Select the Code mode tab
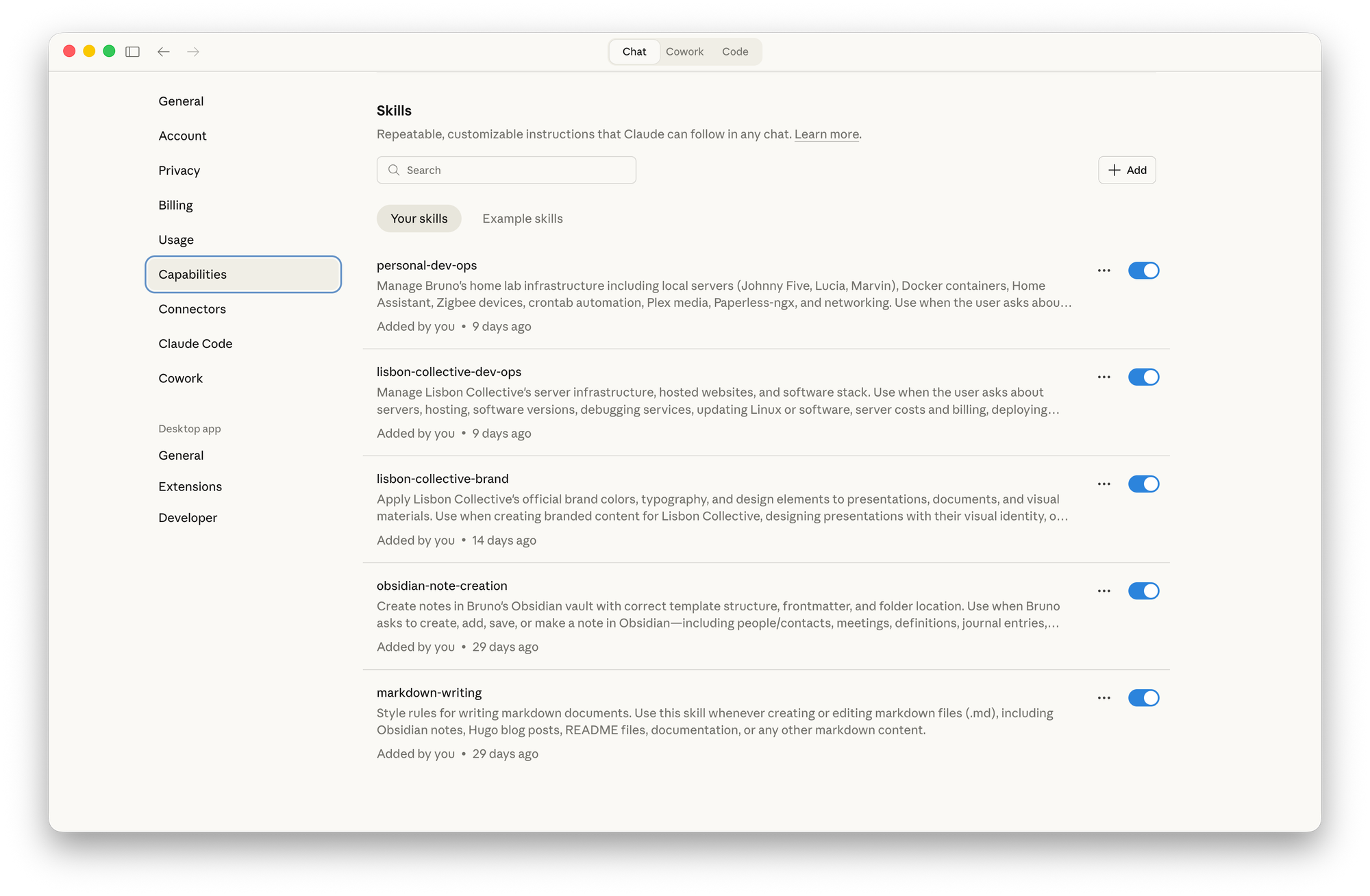 735,52
